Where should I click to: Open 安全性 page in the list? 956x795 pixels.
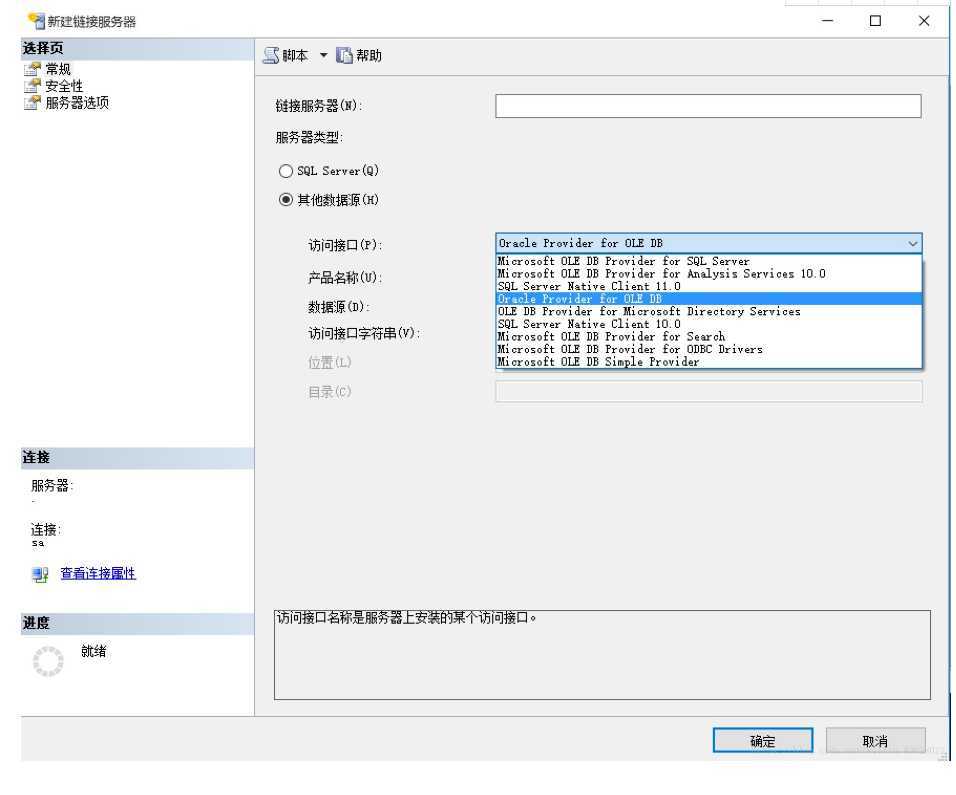[x=64, y=86]
